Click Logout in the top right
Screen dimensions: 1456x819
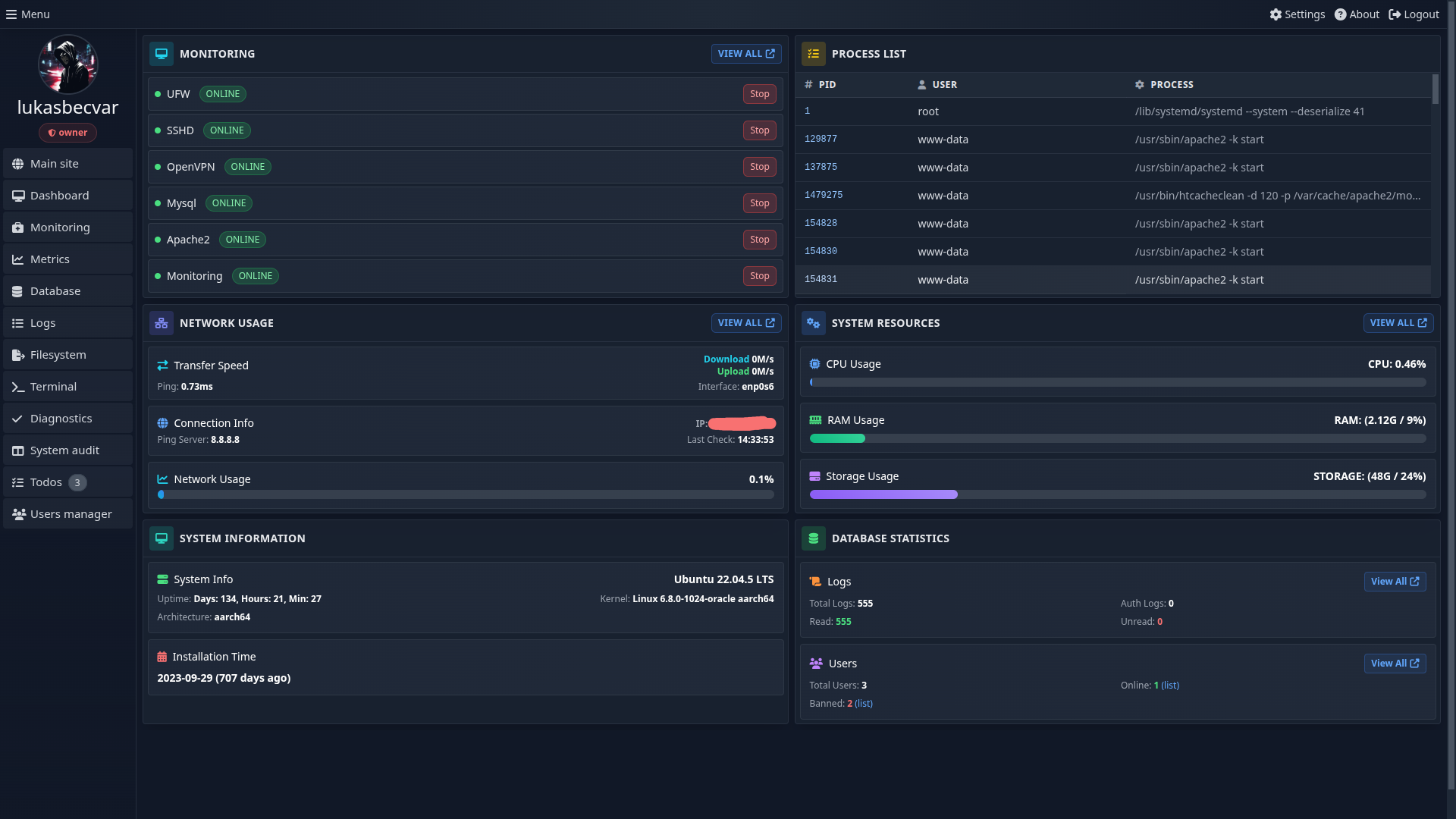1414,14
